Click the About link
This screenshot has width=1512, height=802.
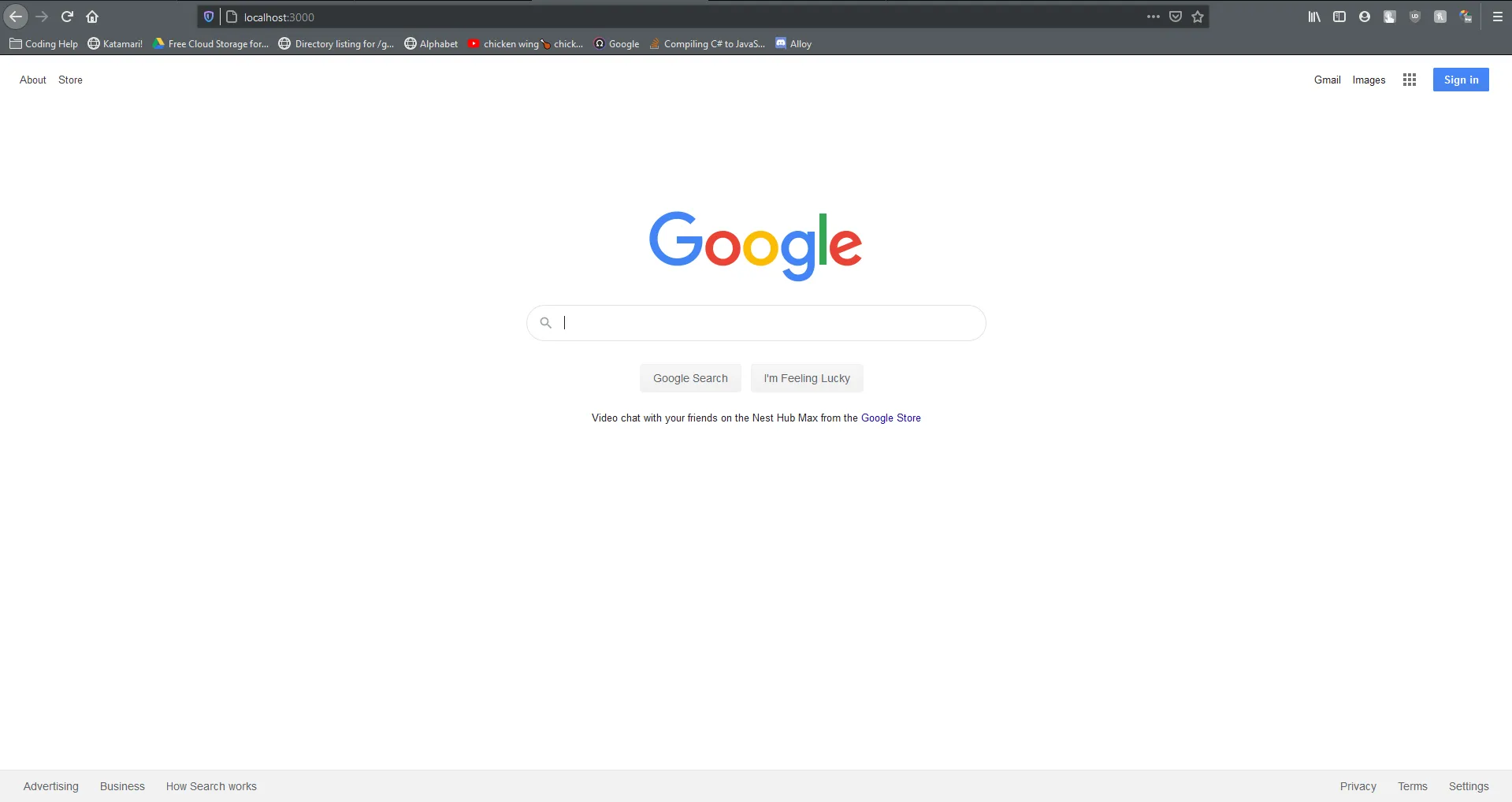(x=33, y=80)
